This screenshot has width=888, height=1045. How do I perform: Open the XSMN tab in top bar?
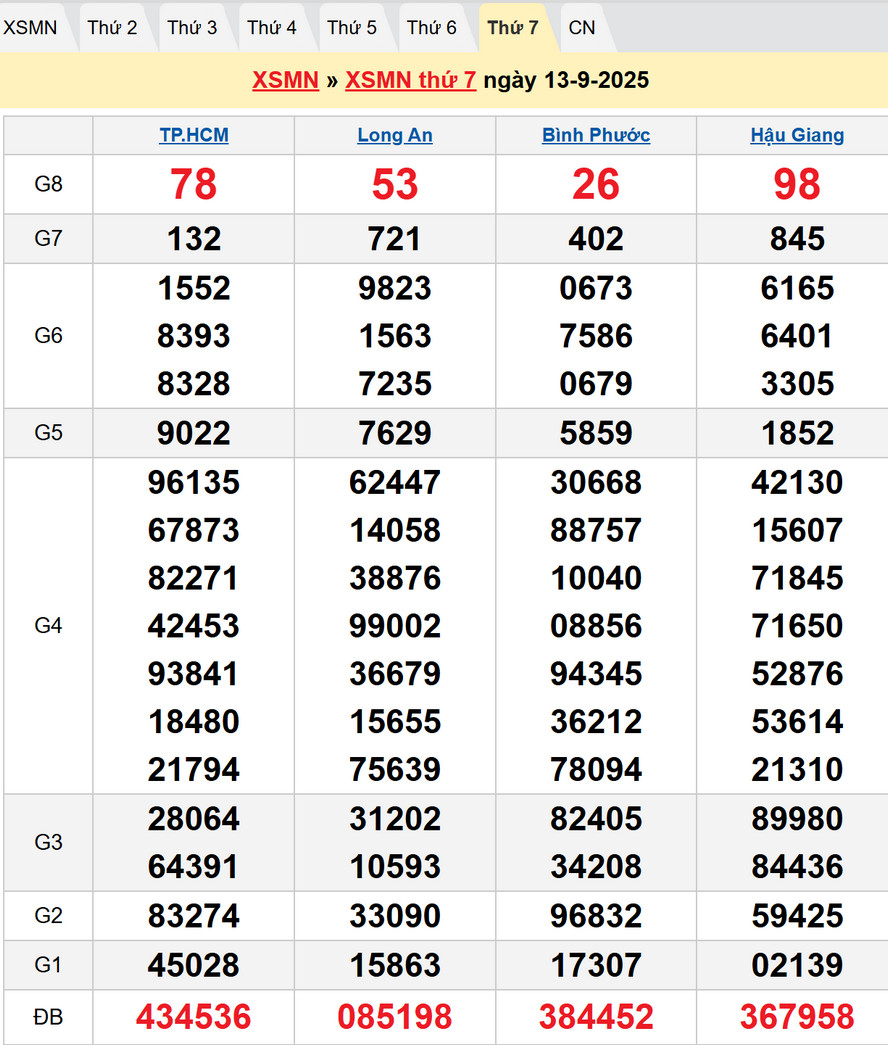coord(30,27)
